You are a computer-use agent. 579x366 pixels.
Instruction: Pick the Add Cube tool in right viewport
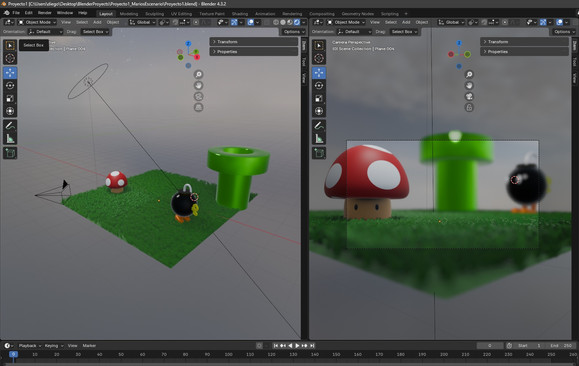point(319,153)
